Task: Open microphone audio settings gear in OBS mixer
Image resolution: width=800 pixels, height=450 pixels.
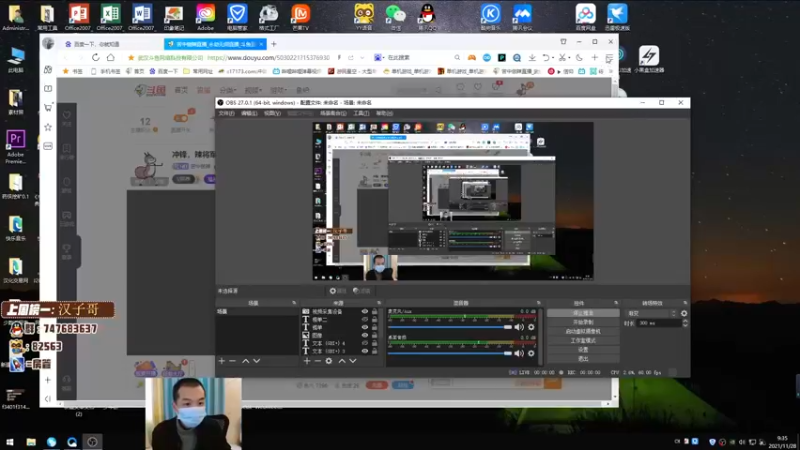Action: click(531, 327)
